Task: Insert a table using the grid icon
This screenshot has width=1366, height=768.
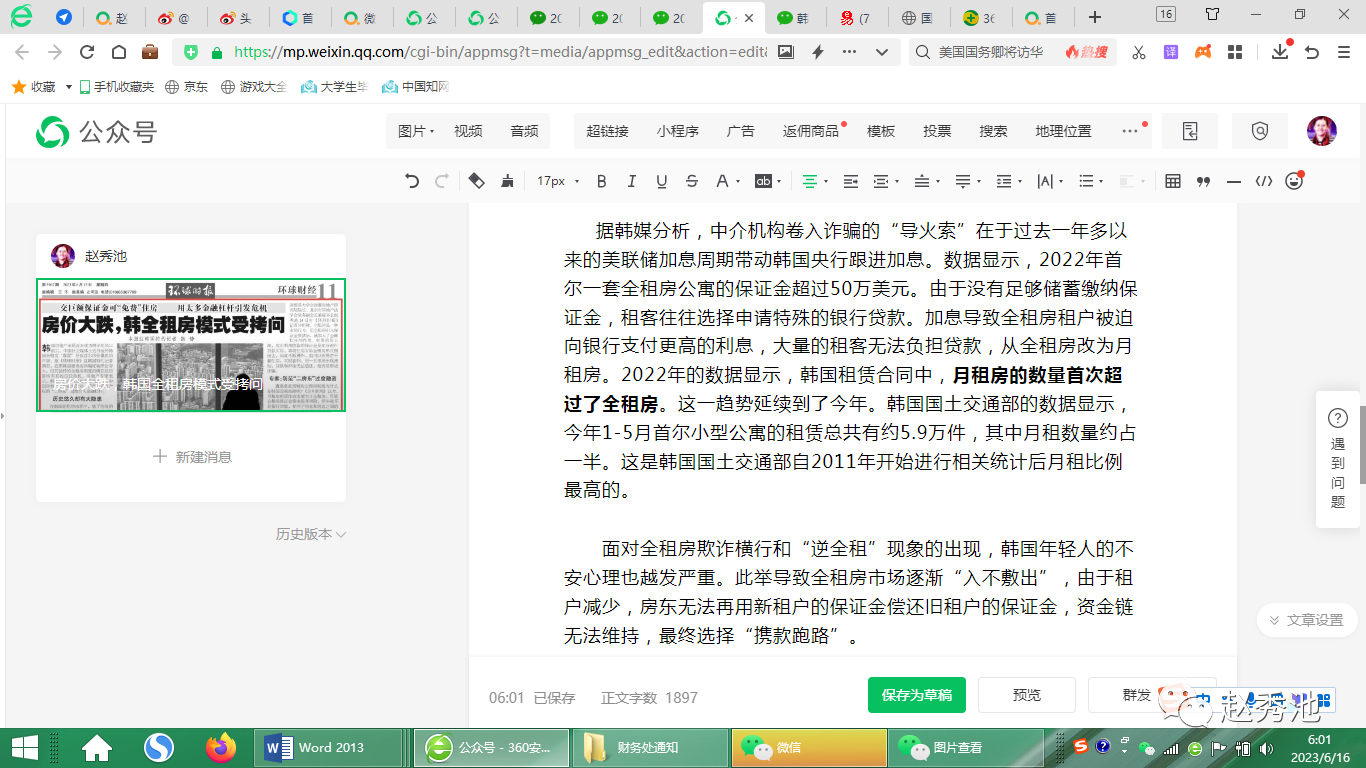Action: [x=1173, y=181]
